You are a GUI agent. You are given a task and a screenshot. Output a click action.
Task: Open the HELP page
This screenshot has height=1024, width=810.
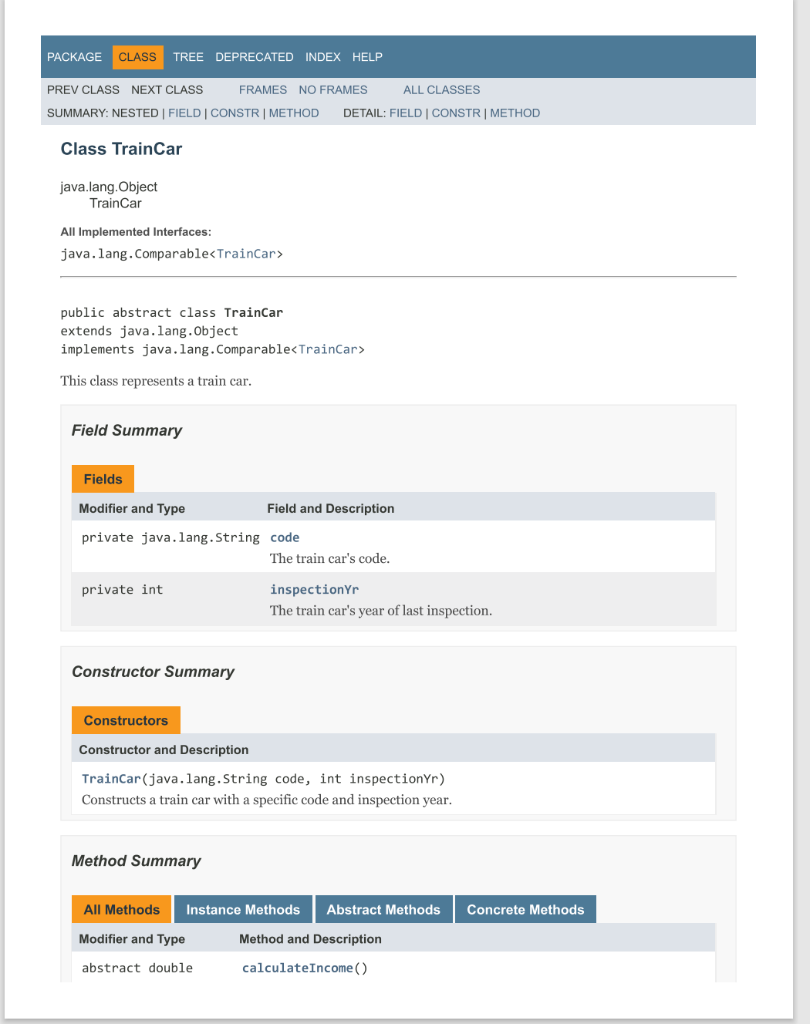point(367,57)
